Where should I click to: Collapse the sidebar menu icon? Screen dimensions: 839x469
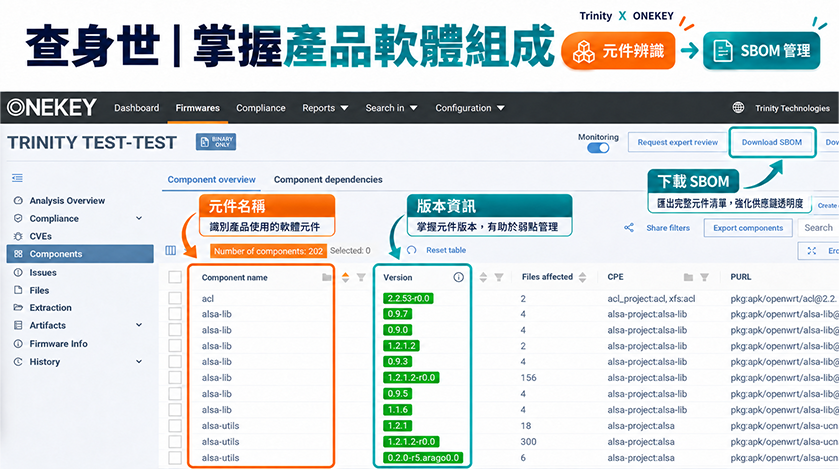[18, 178]
